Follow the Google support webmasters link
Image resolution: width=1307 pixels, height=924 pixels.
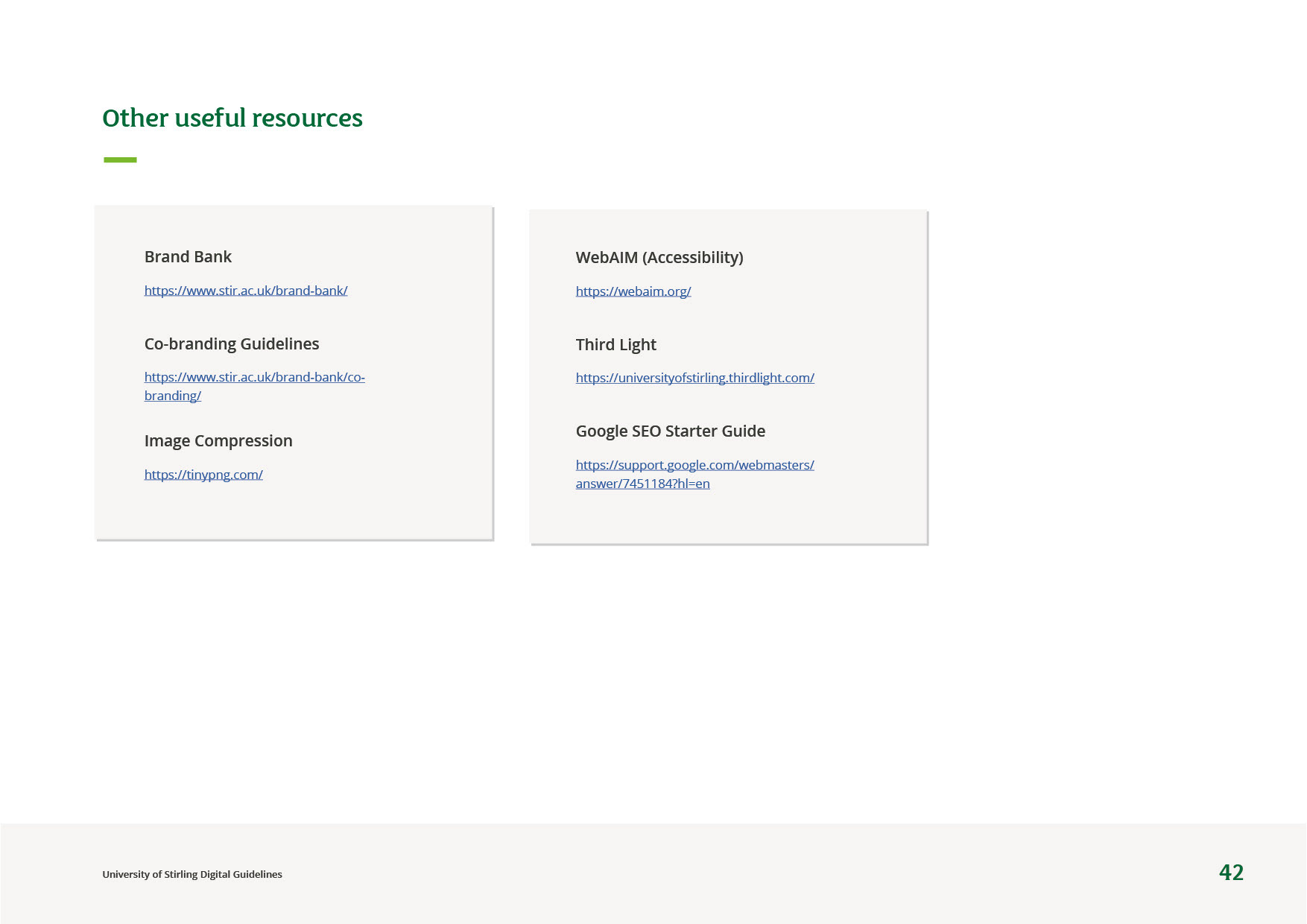tap(694, 465)
